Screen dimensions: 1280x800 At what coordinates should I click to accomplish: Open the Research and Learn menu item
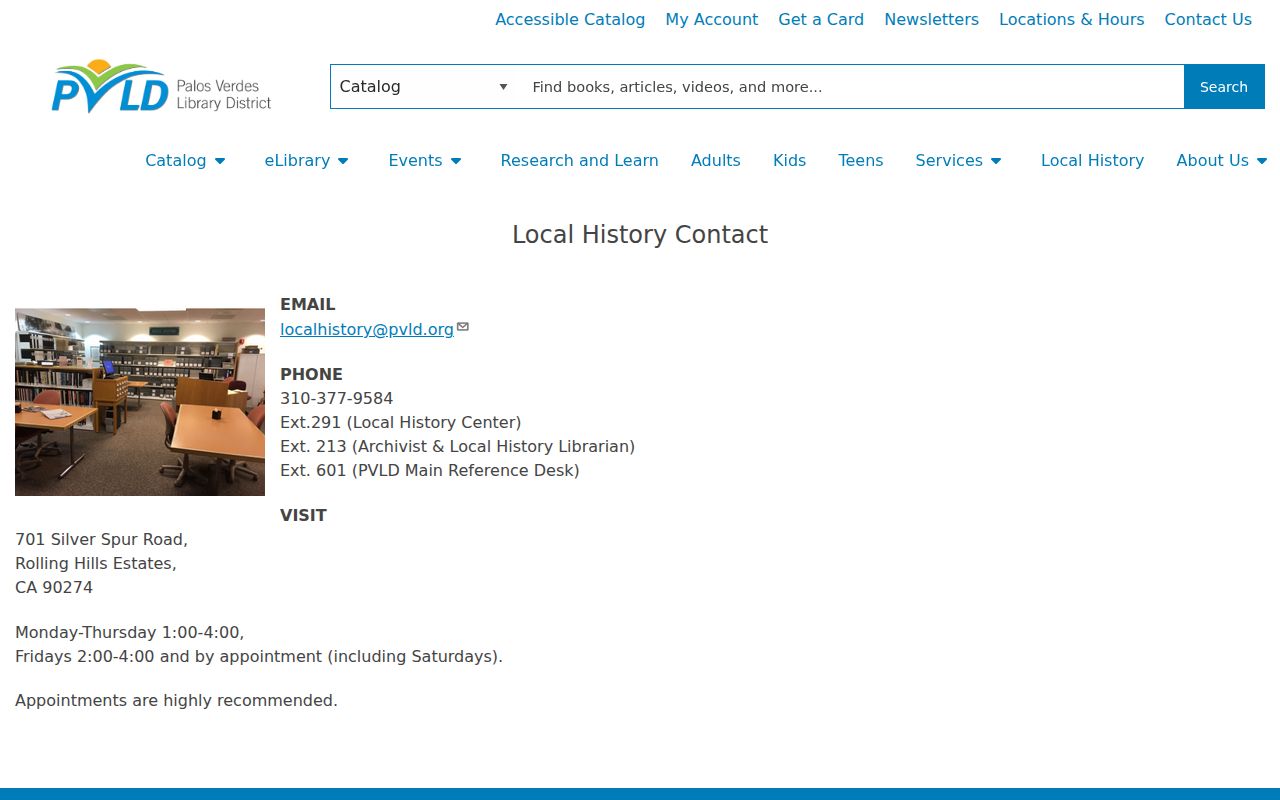(x=579, y=160)
